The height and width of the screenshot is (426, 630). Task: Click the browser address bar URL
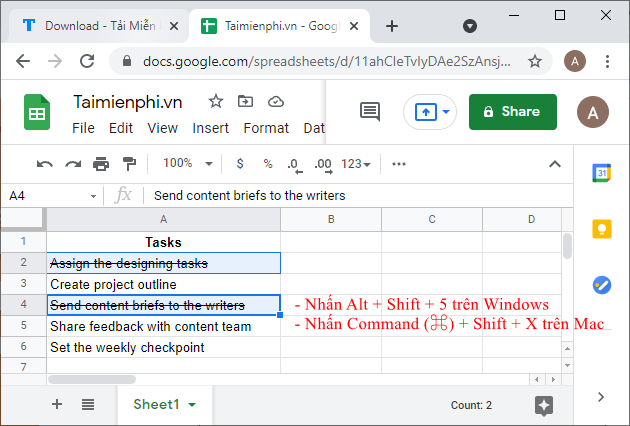(x=327, y=61)
